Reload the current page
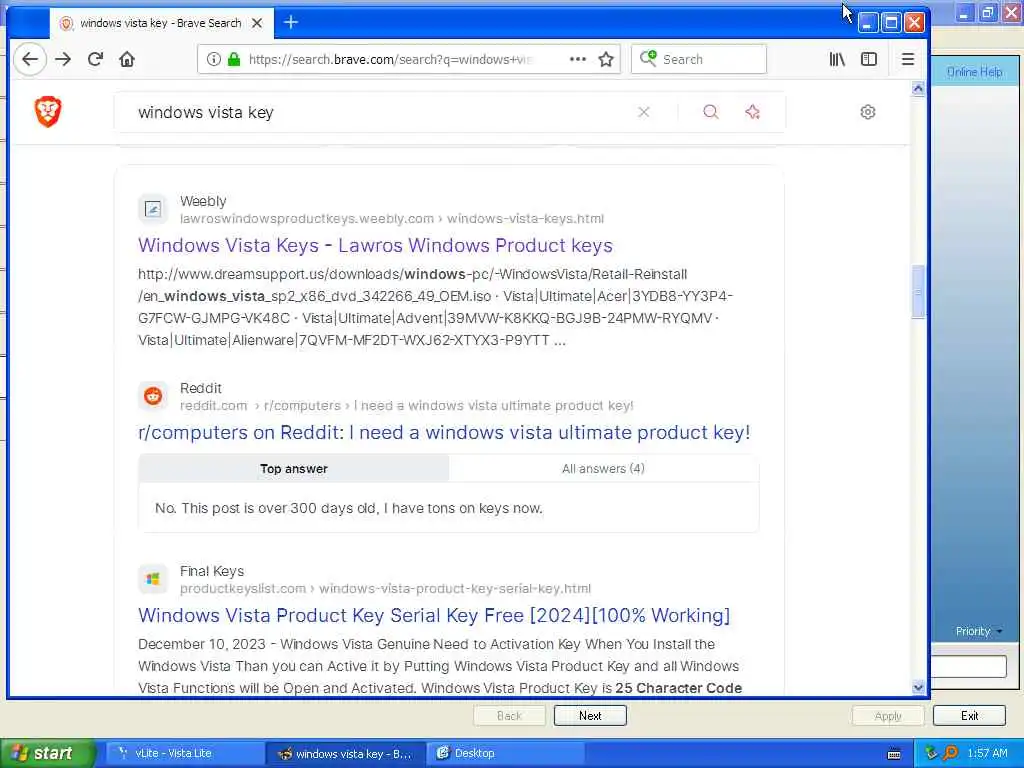 point(95,59)
